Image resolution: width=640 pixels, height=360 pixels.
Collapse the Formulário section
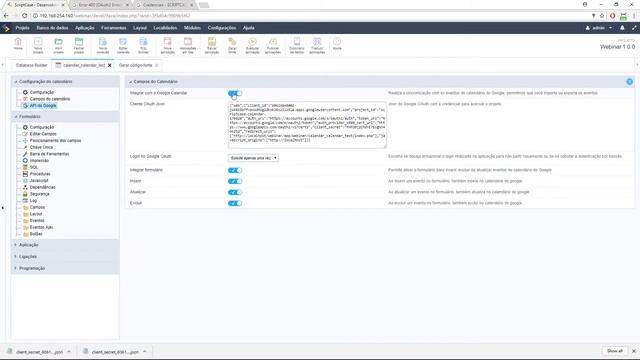pos(65,116)
